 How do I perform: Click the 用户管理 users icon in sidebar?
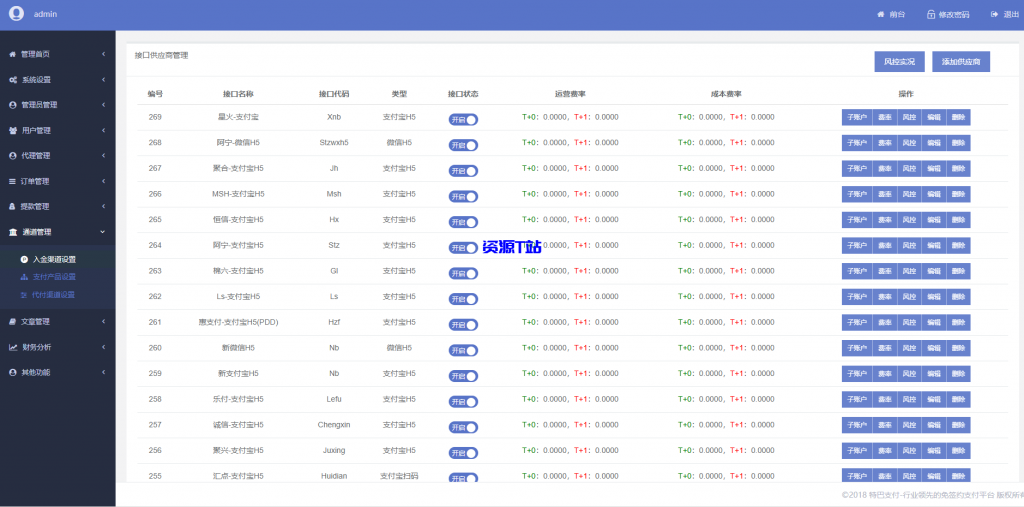(x=13, y=131)
